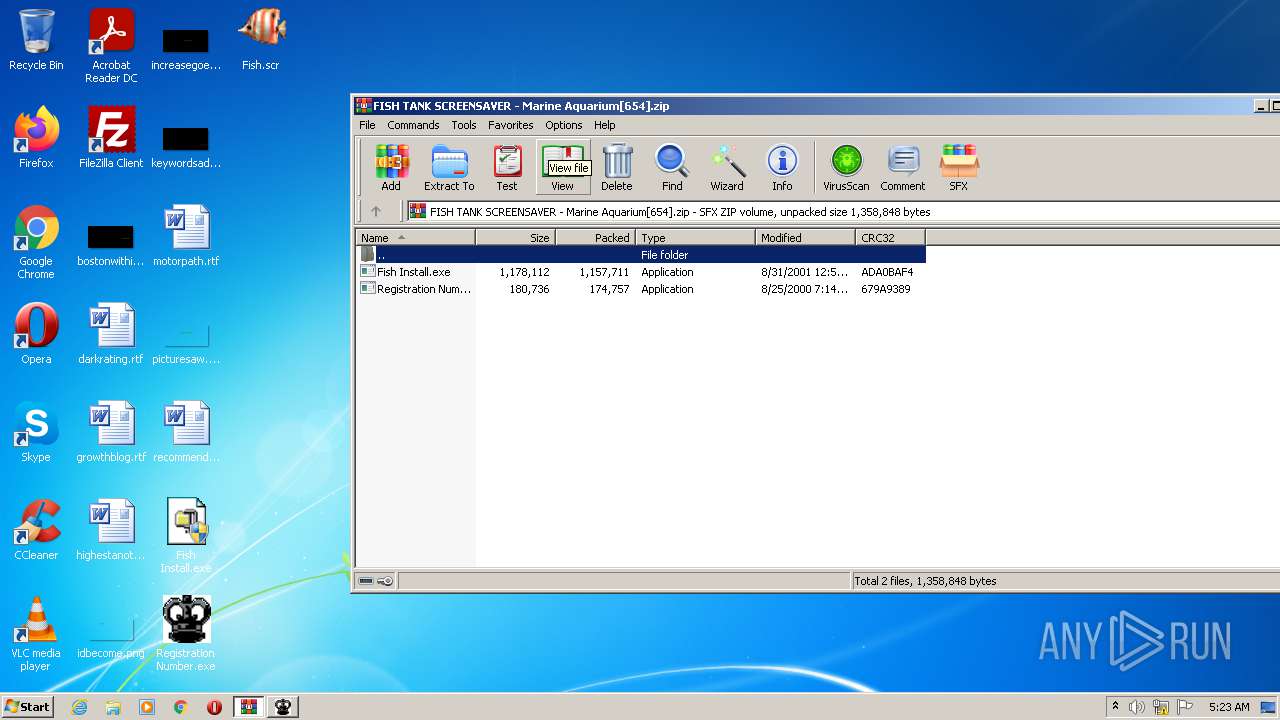Open the archive Comment tool

coord(903,166)
